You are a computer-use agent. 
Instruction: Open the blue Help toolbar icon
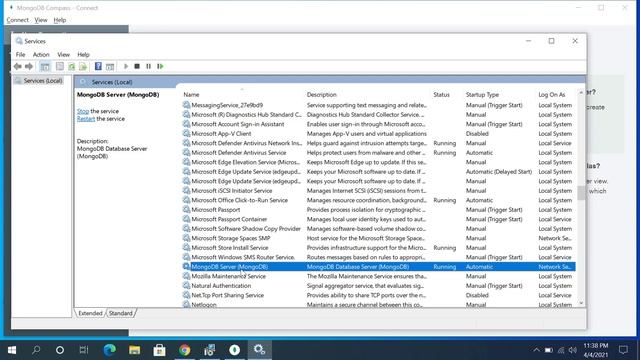98,66
